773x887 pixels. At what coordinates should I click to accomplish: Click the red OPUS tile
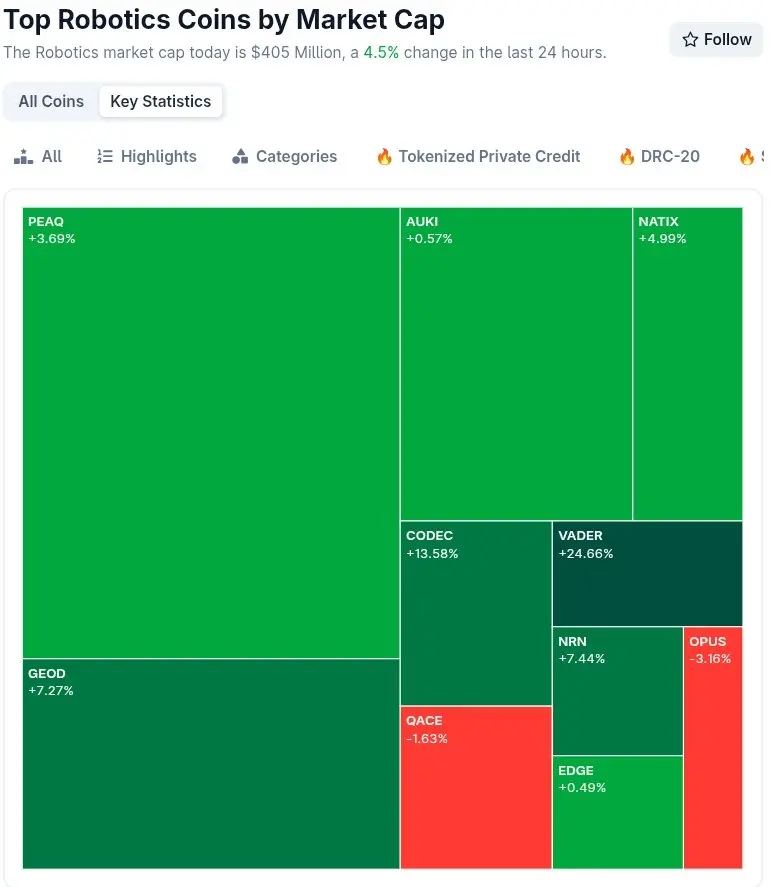[x=713, y=748]
